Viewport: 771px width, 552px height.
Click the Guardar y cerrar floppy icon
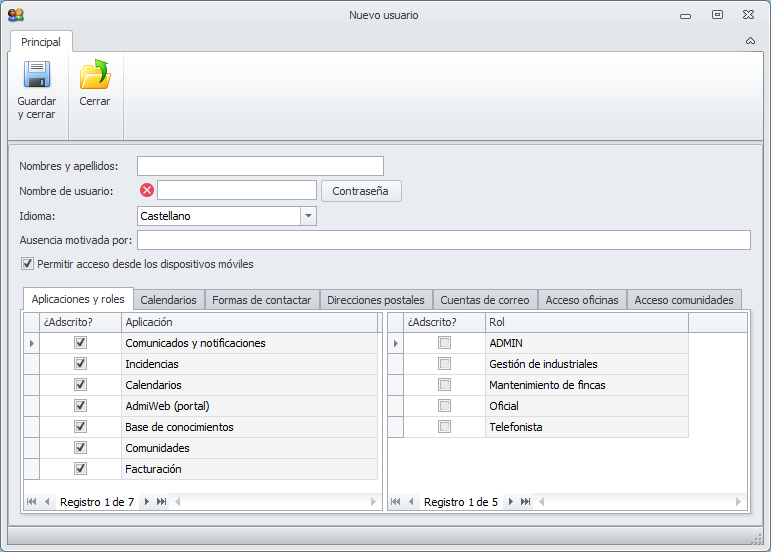coord(37,74)
